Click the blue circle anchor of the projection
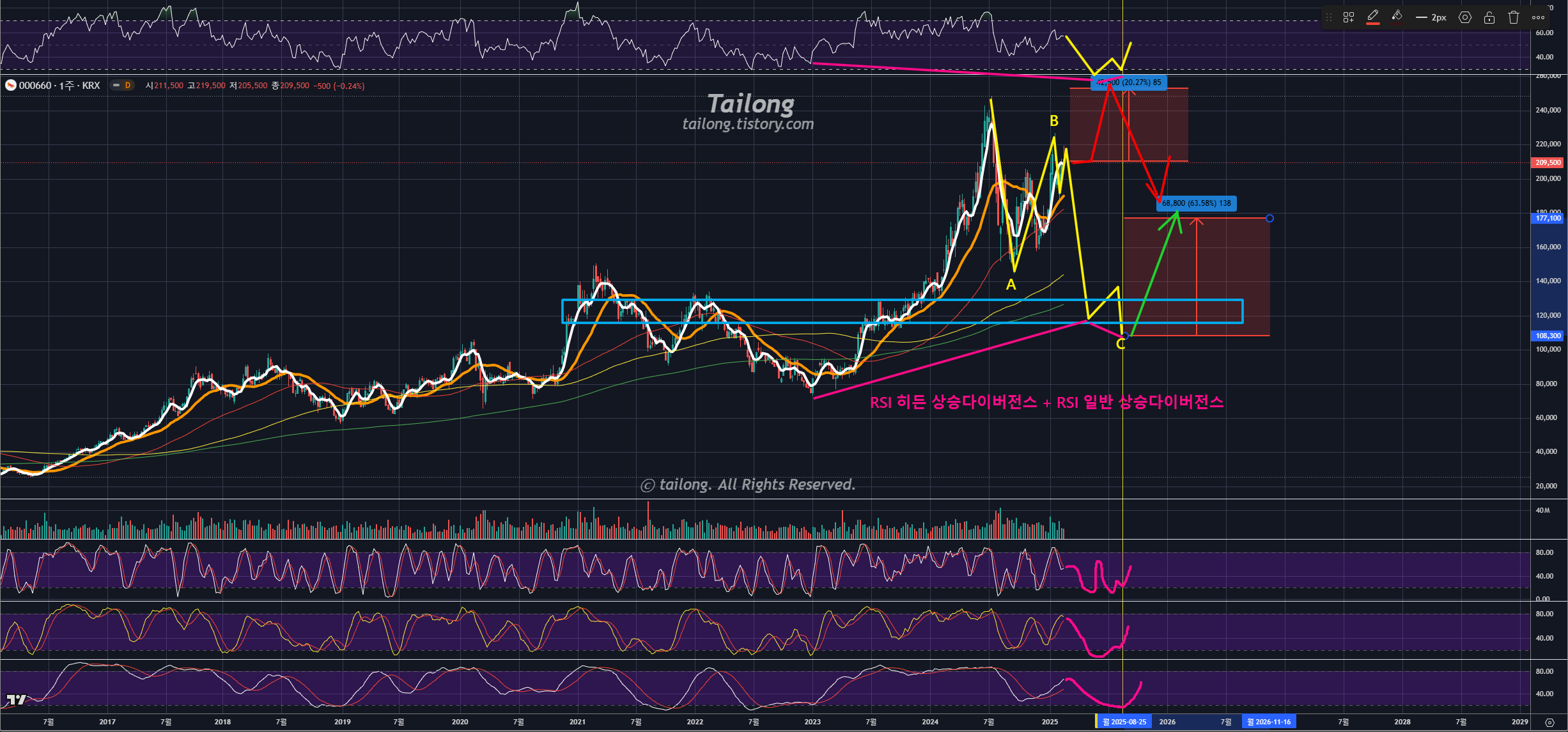Screen dimensions: 1568x732 (x=1269, y=219)
